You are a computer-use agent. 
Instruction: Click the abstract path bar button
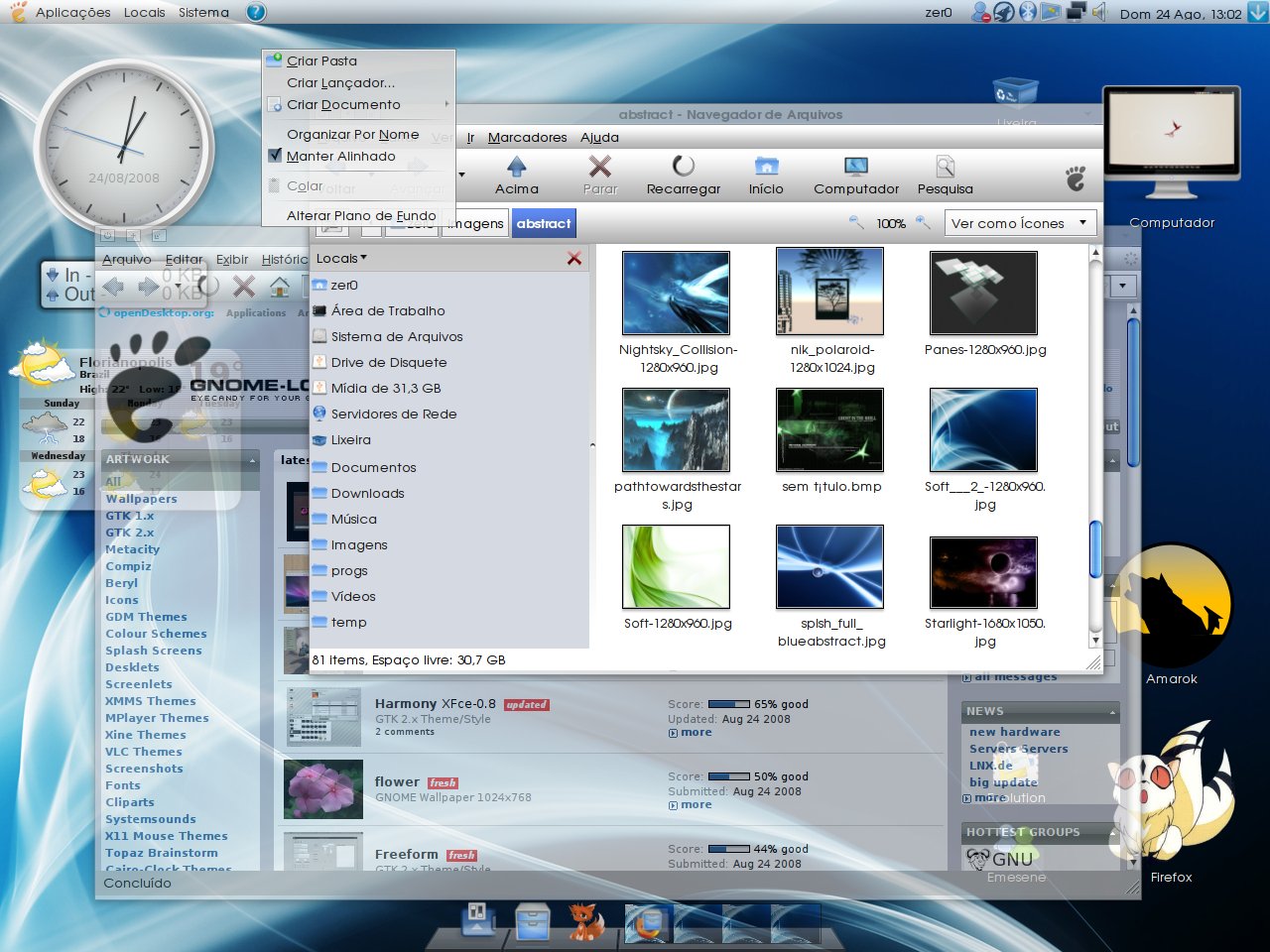(544, 223)
